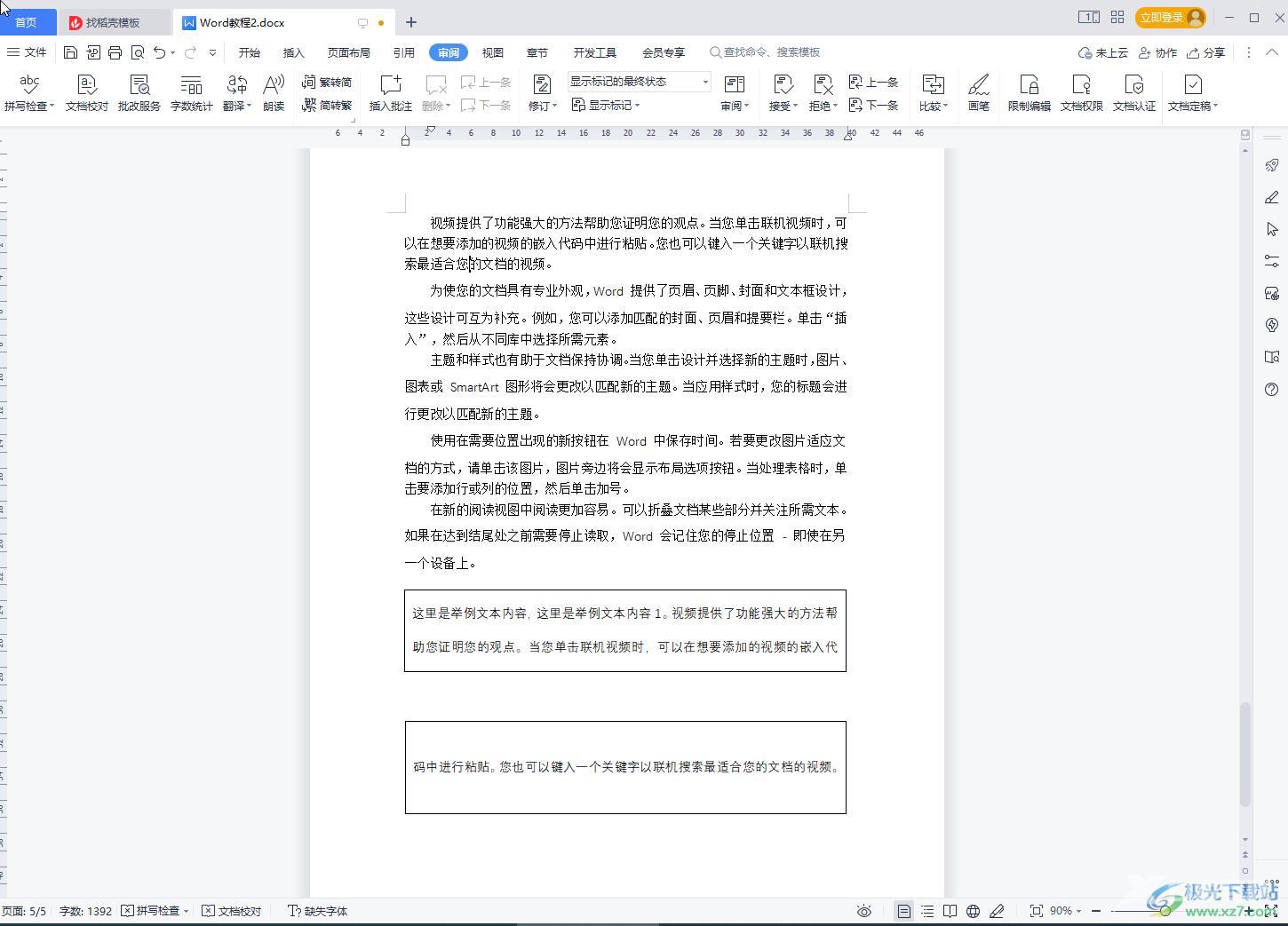Switch to the 插入 ribbon tab
Screen dimensions: 1288x926
click(x=294, y=52)
